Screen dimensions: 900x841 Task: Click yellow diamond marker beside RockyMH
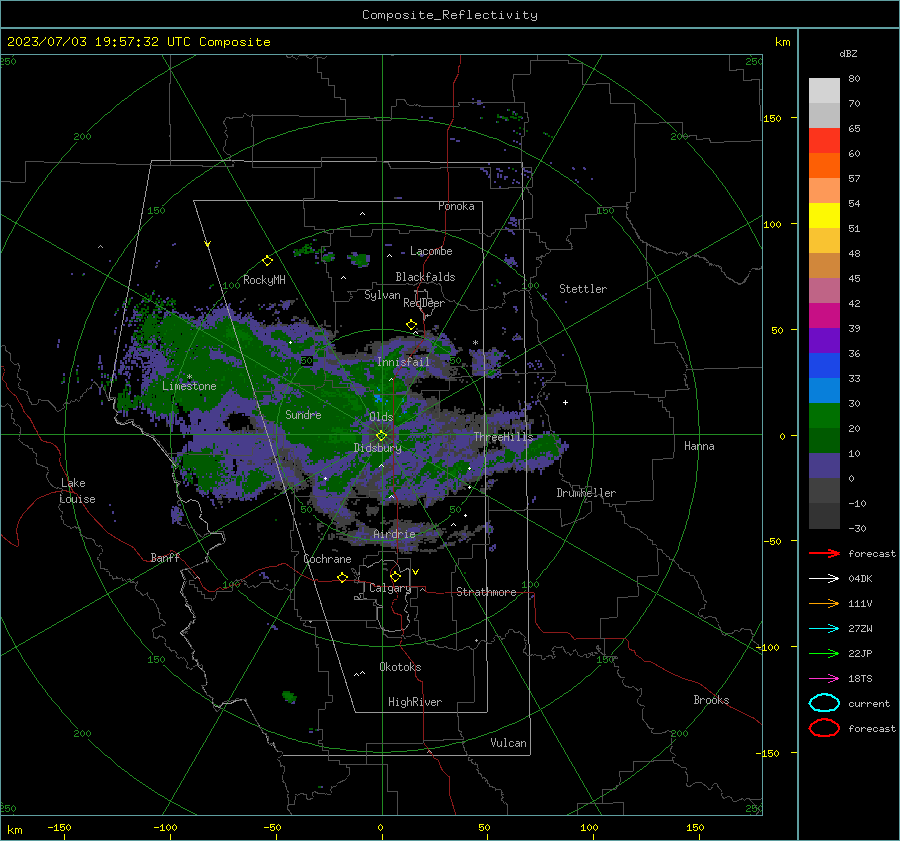(267, 261)
